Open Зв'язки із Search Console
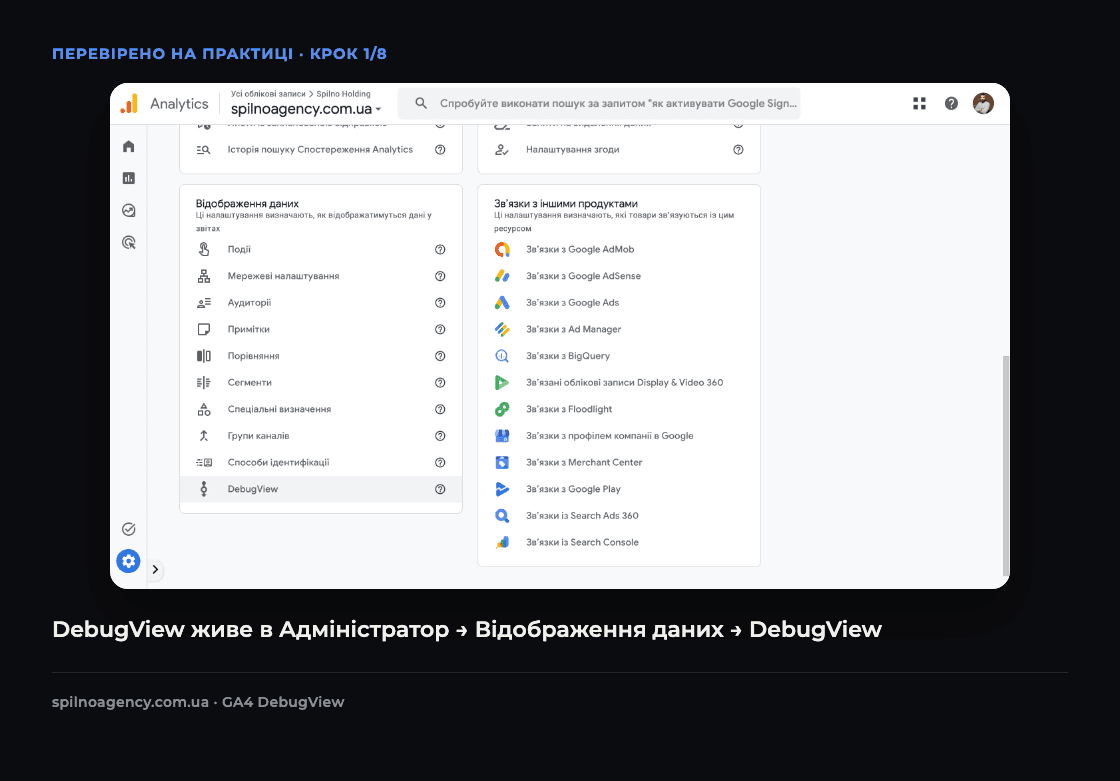Image resolution: width=1120 pixels, height=781 pixels. tap(619, 542)
